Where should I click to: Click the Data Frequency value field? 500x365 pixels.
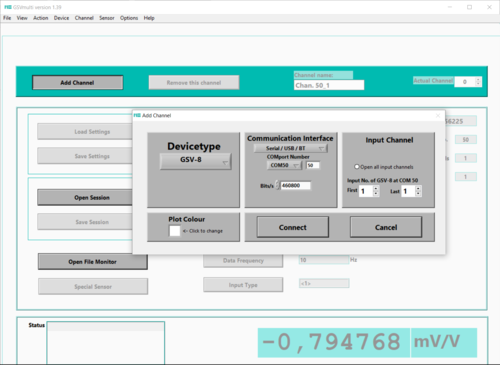(324, 260)
